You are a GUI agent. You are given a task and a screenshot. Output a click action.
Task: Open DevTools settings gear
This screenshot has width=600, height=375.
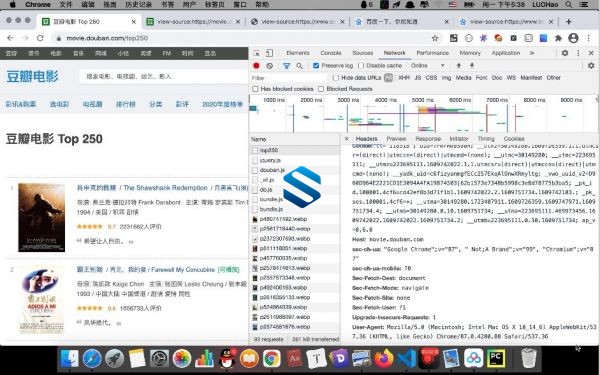point(565,53)
